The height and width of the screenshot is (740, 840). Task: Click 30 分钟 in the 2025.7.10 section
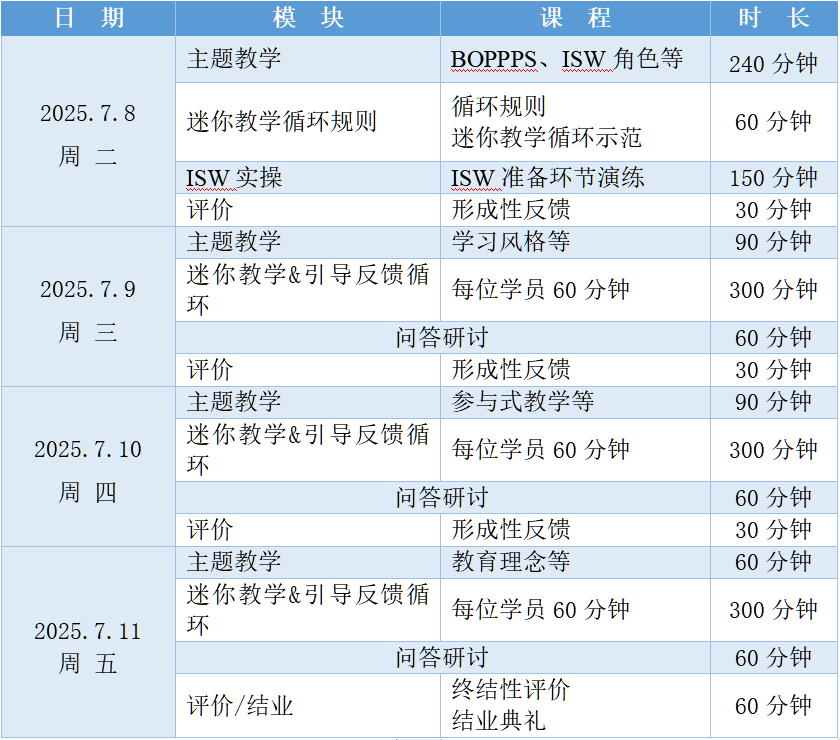tap(774, 530)
